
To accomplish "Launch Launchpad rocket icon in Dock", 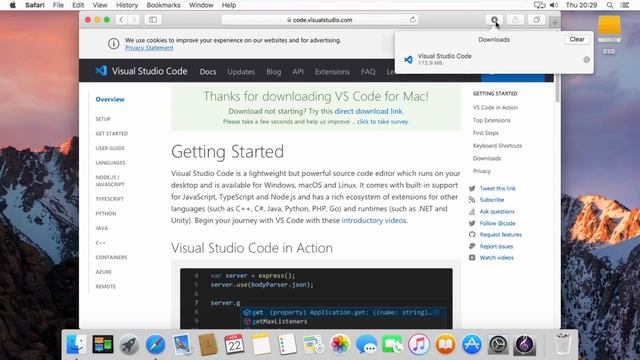I will click(129, 344).
